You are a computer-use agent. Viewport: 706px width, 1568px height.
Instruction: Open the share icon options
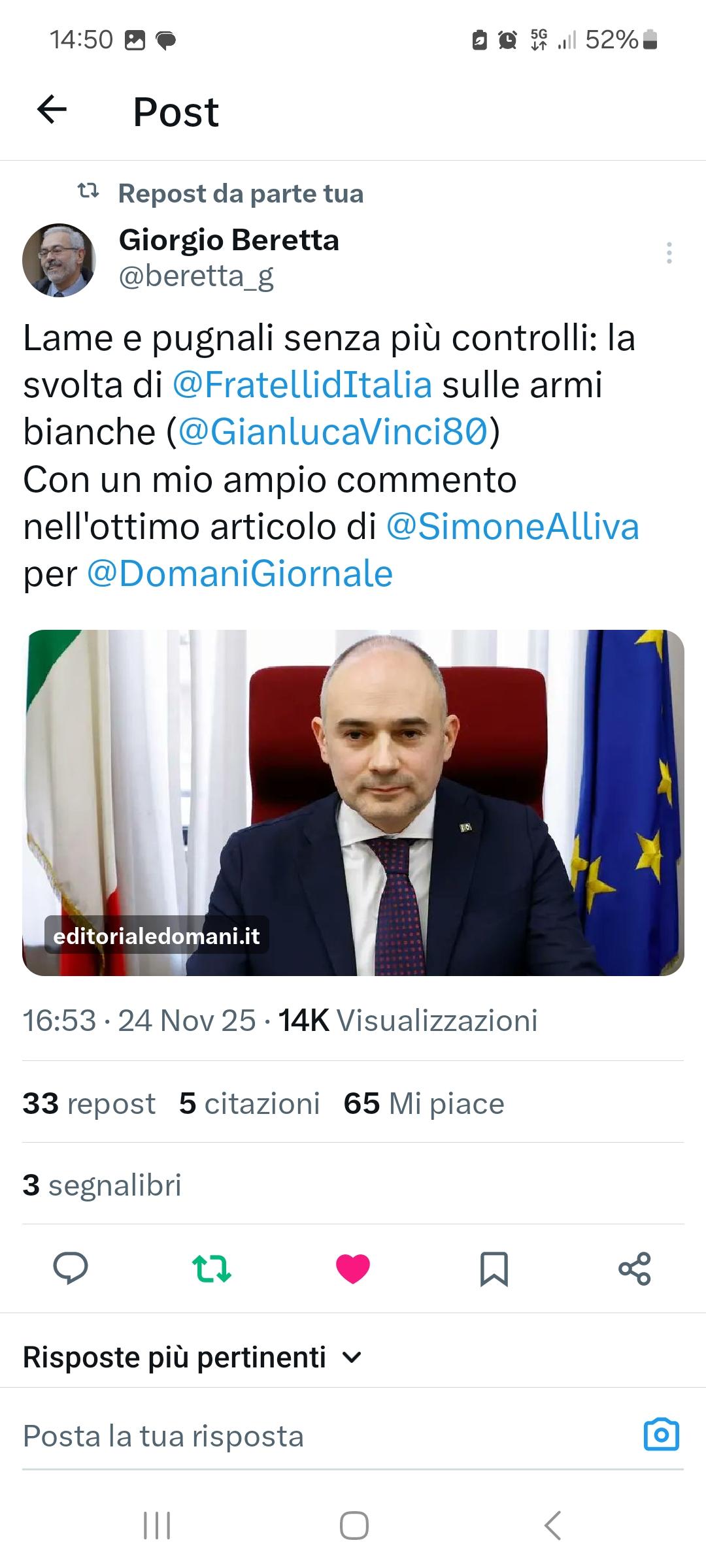point(635,1269)
